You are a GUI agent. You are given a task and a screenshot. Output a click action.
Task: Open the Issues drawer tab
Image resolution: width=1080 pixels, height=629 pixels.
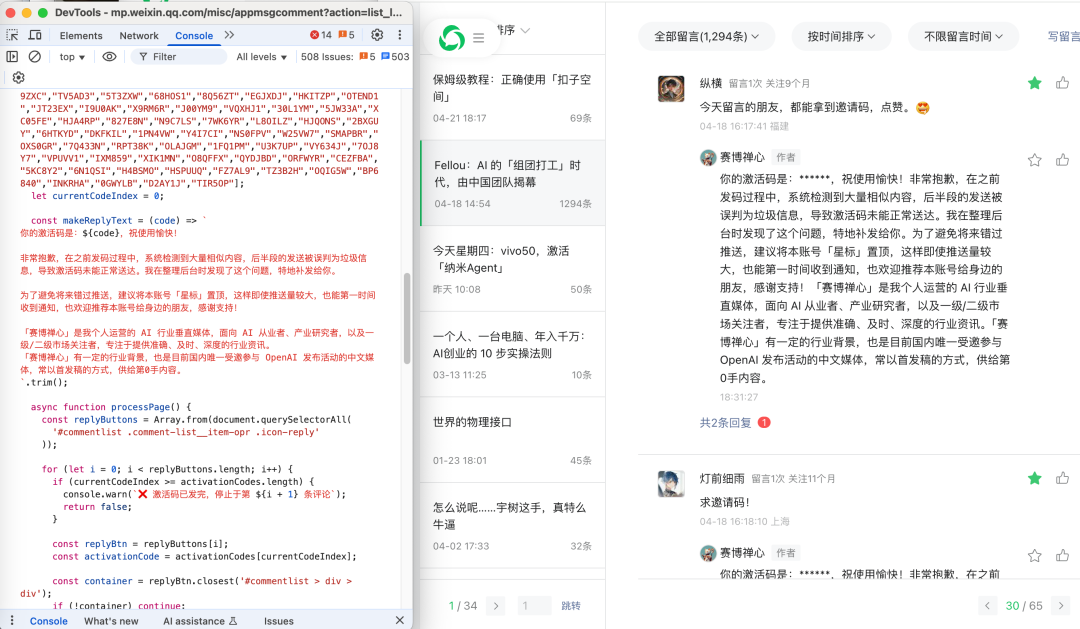tap(278, 621)
